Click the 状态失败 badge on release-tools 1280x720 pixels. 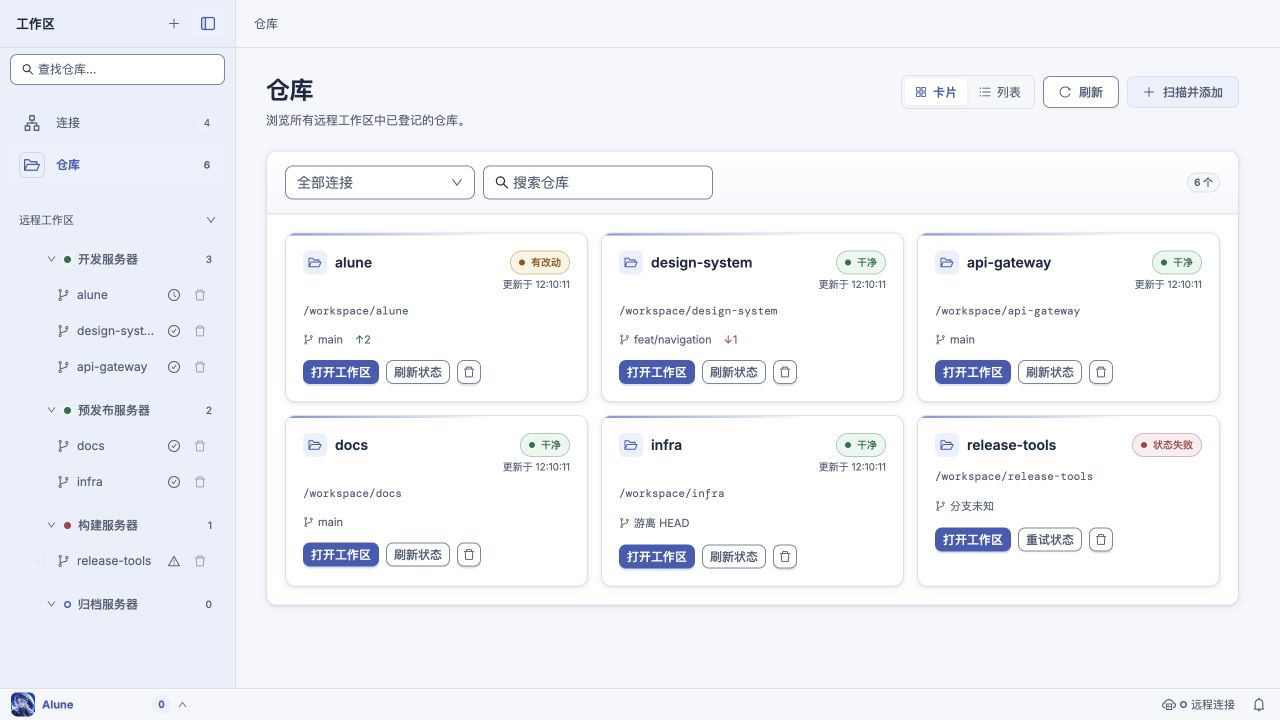tap(1167, 445)
